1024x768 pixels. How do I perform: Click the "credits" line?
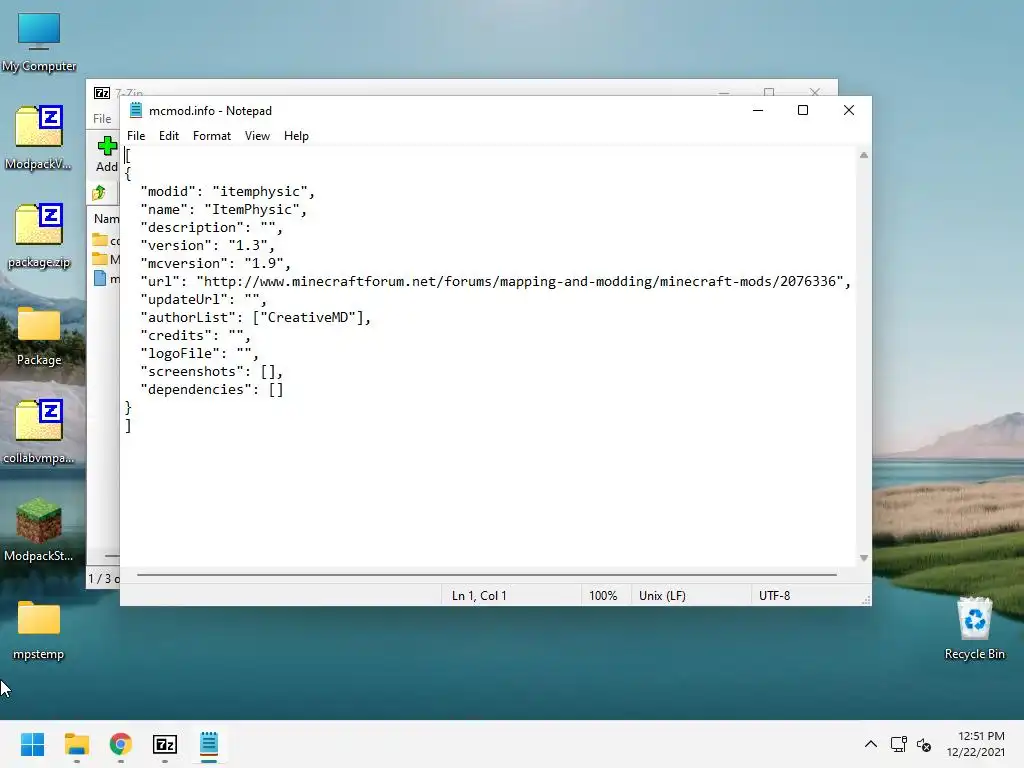click(x=195, y=335)
